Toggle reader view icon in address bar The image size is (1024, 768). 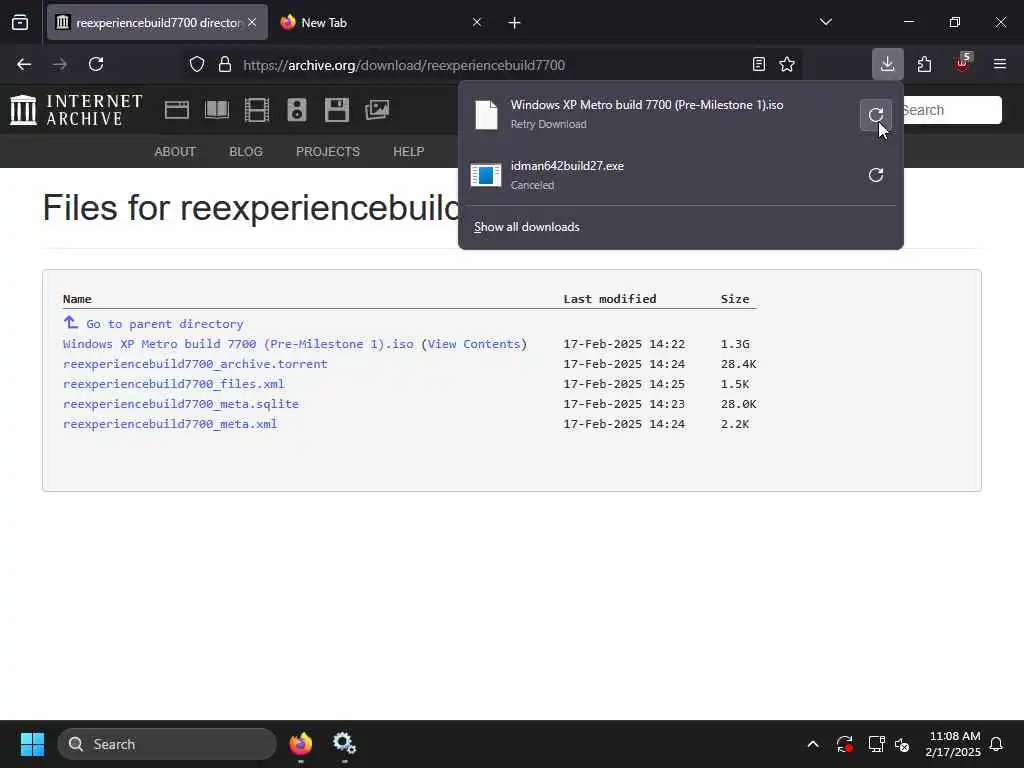click(758, 64)
